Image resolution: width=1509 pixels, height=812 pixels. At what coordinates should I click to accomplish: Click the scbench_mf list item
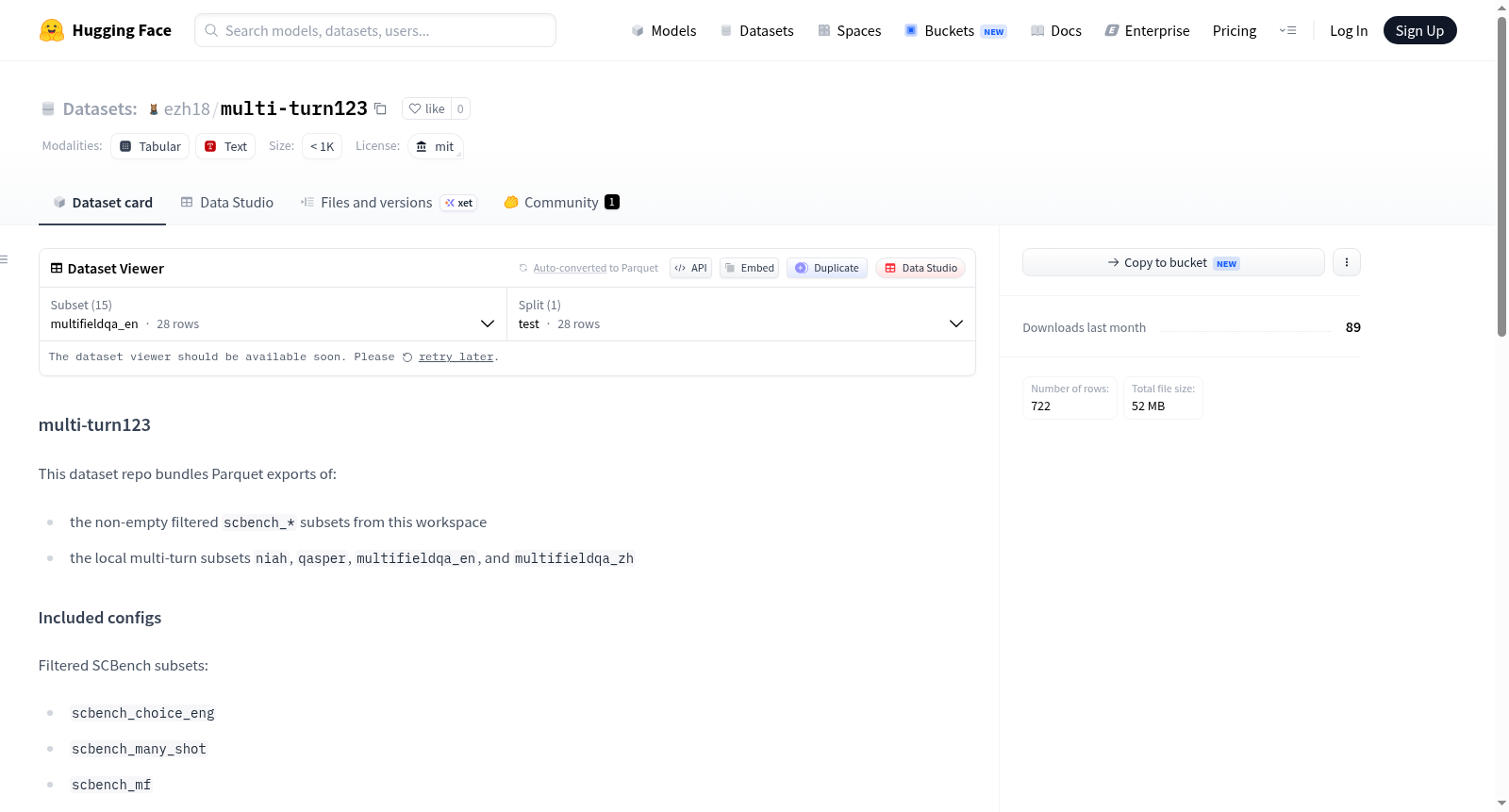pyautogui.click(x=111, y=785)
